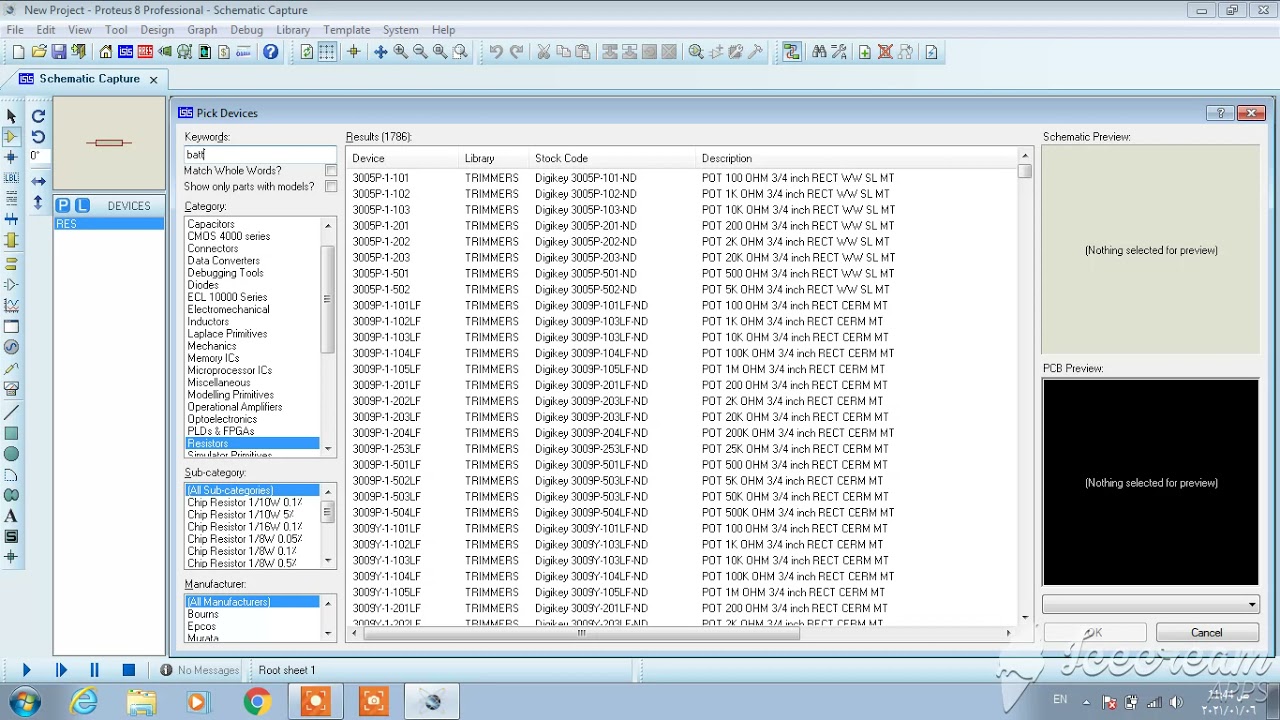Screen dimensions: 1280x720
Task: Click results list scroll-down arrow
Action: (x=1025, y=618)
